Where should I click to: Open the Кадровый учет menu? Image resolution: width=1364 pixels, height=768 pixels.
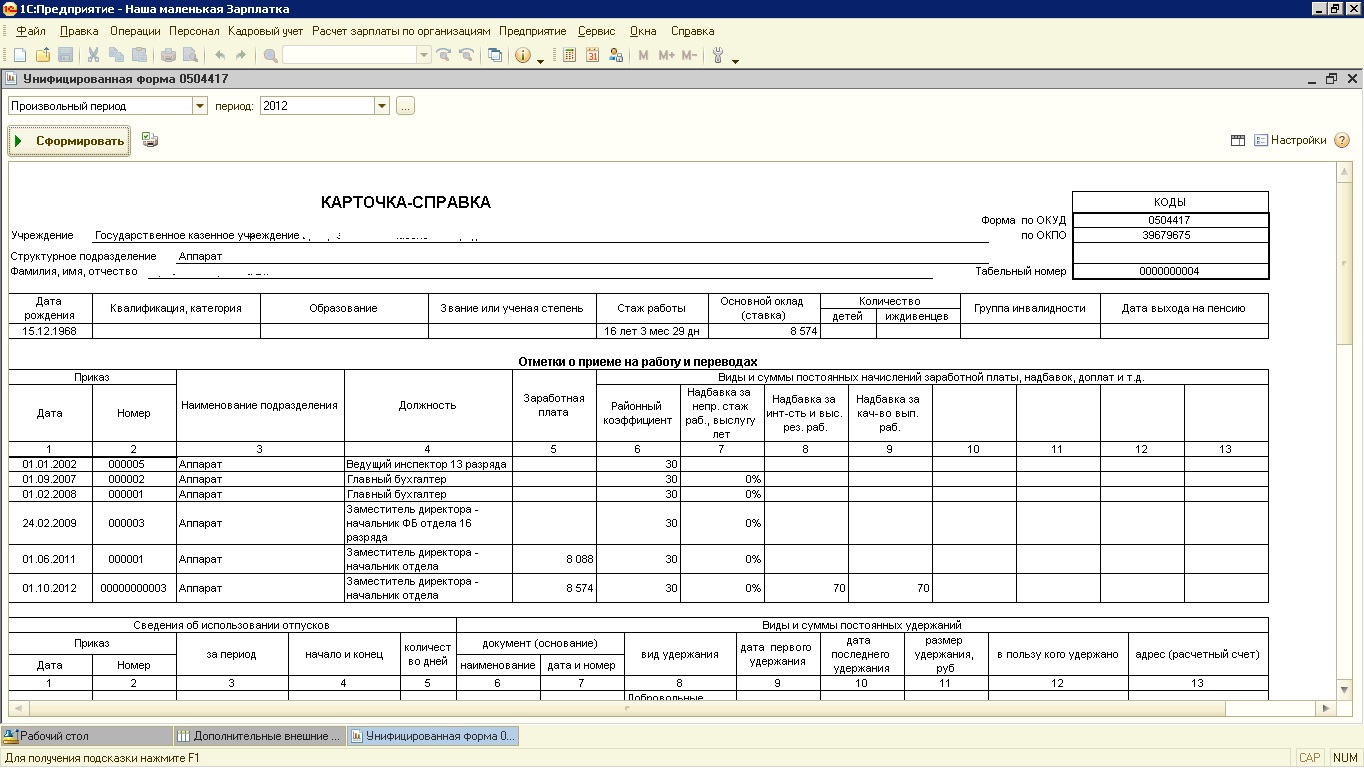pos(265,31)
